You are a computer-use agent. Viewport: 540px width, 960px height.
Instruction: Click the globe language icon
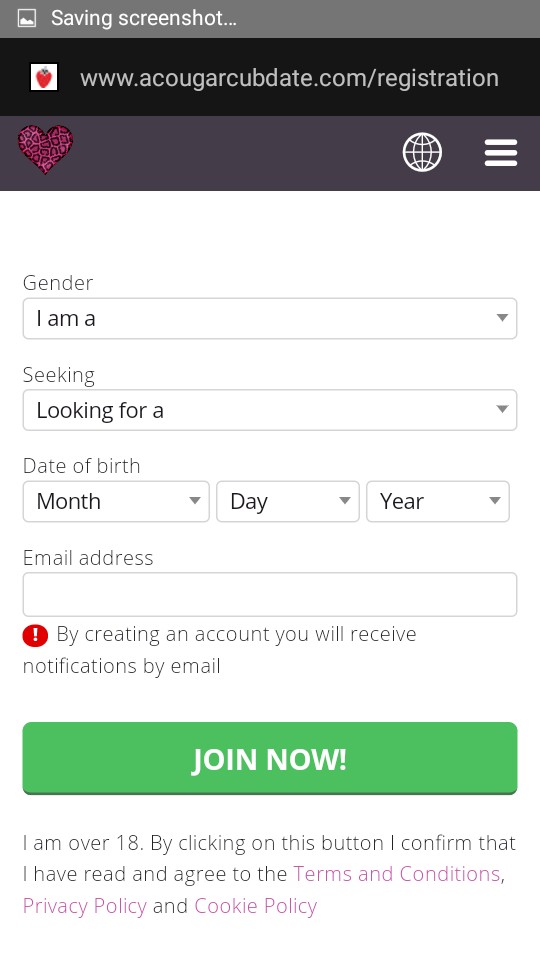point(422,152)
